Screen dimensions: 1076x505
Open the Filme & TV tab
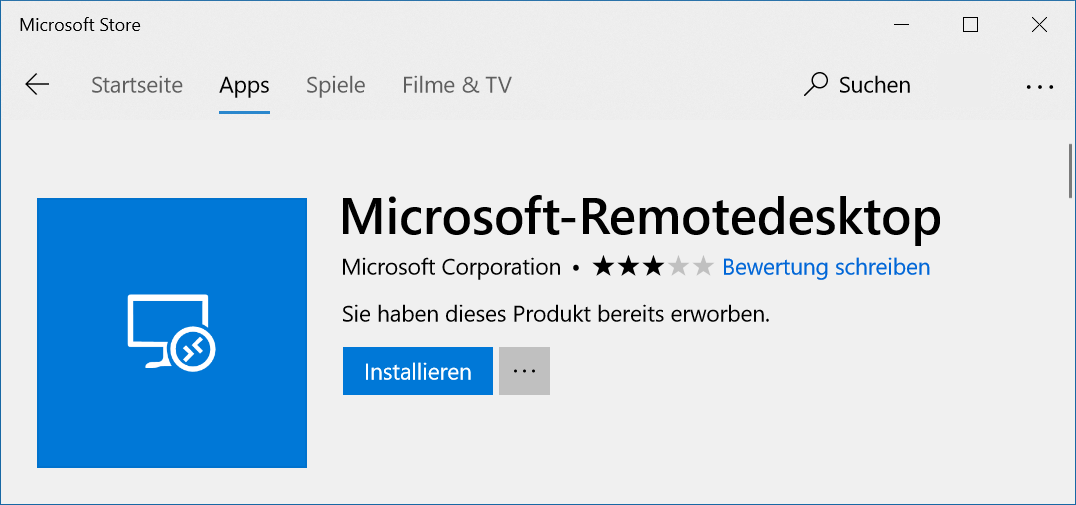tap(456, 85)
